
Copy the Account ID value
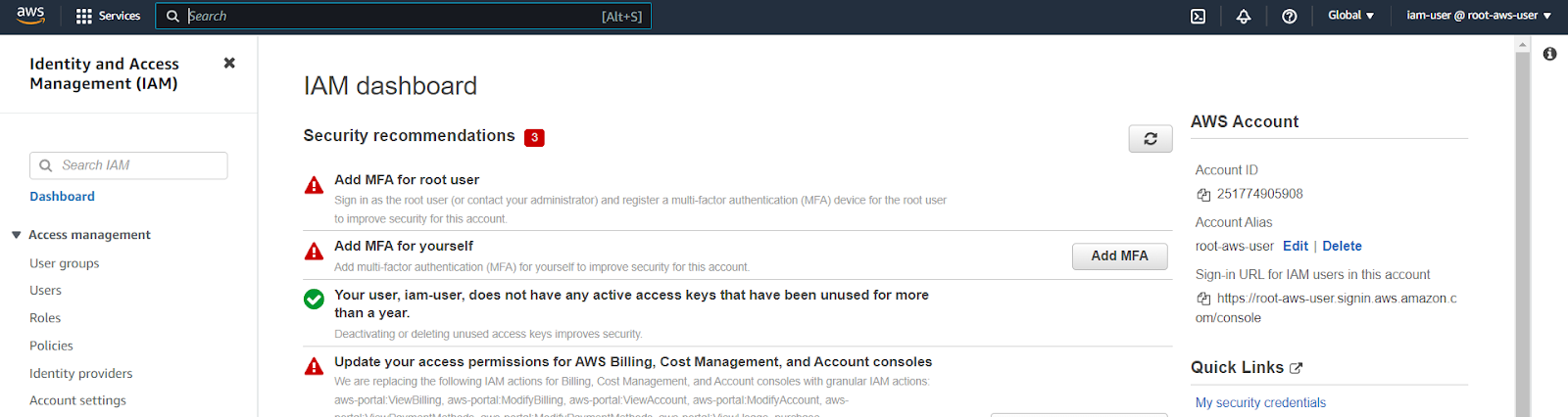1203,195
